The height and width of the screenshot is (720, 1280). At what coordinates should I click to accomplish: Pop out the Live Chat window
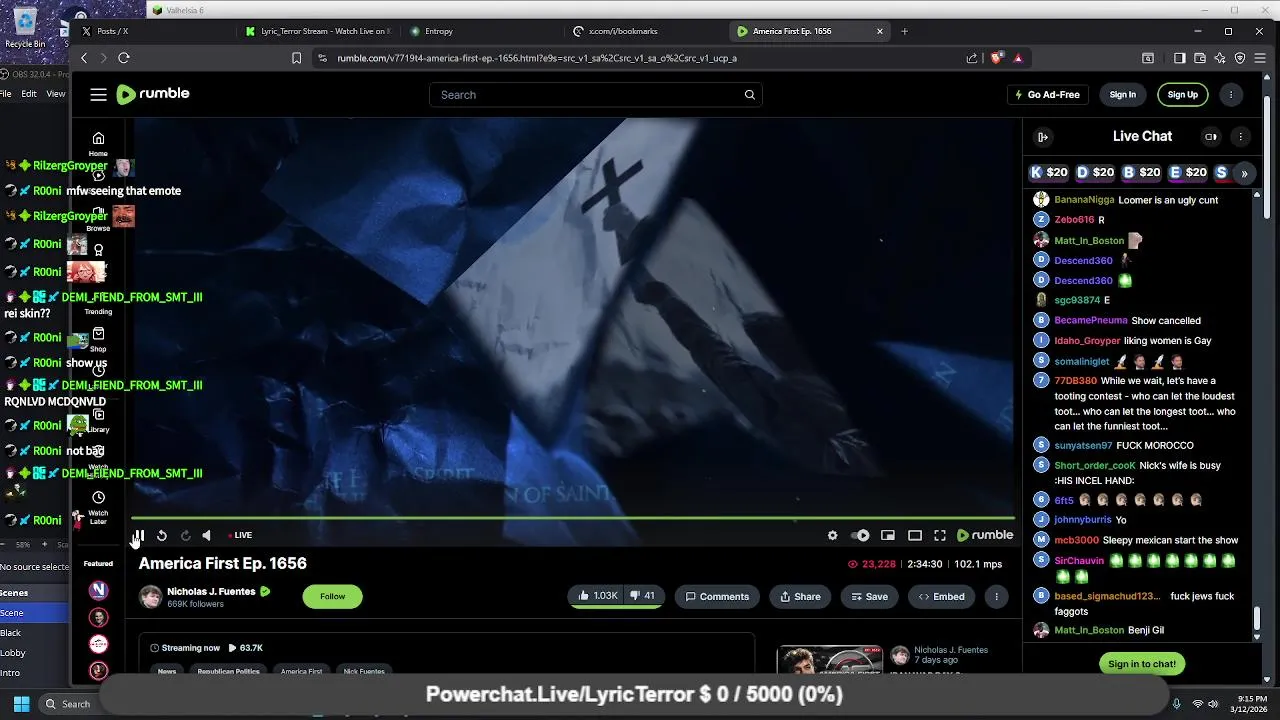pos(1210,137)
